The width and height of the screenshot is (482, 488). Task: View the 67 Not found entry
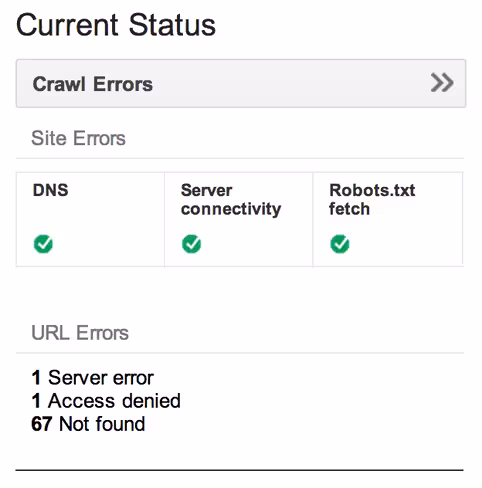point(88,424)
